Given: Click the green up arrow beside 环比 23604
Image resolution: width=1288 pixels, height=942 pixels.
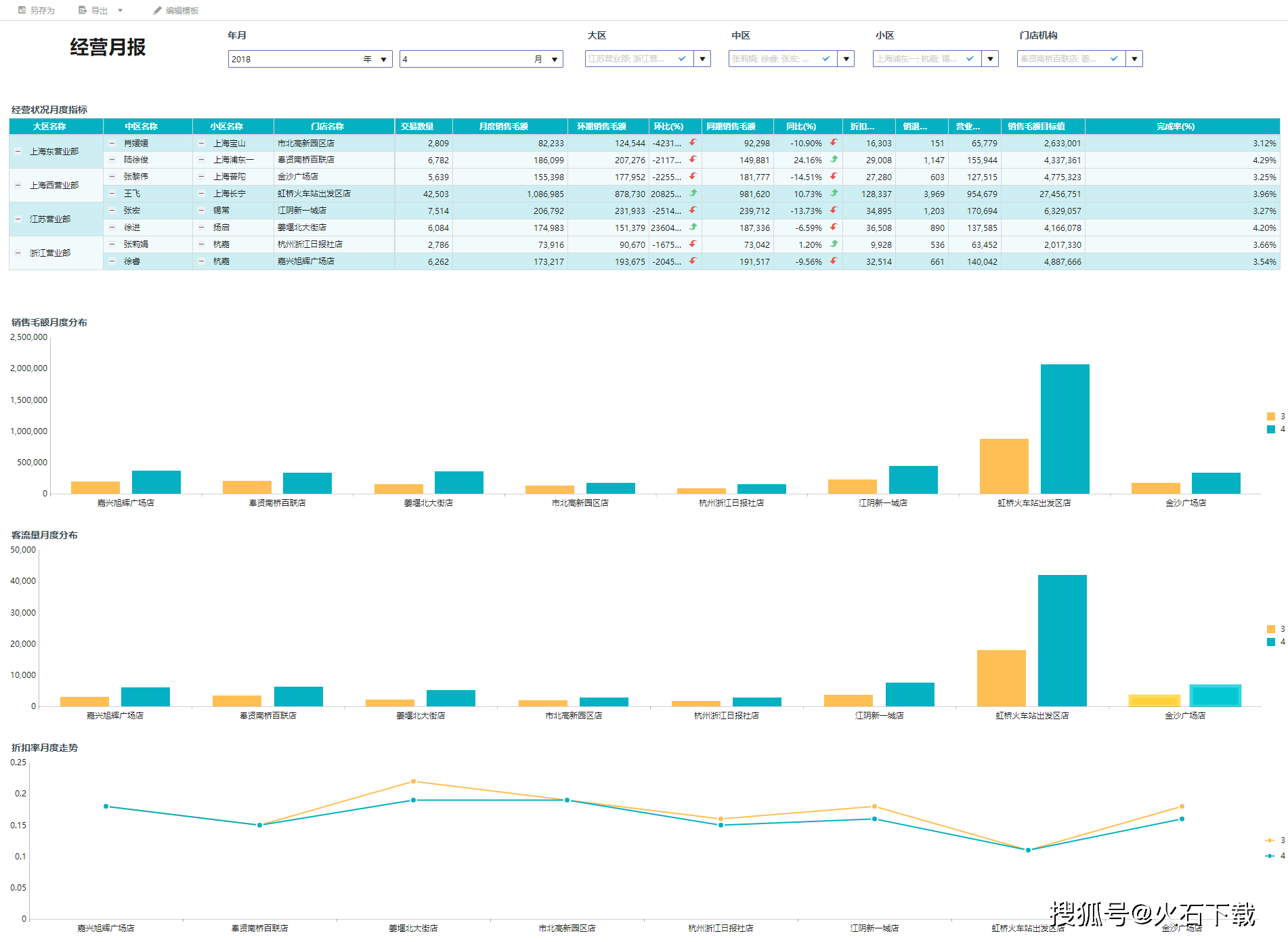Looking at the screenshot, I should [692, 228].
